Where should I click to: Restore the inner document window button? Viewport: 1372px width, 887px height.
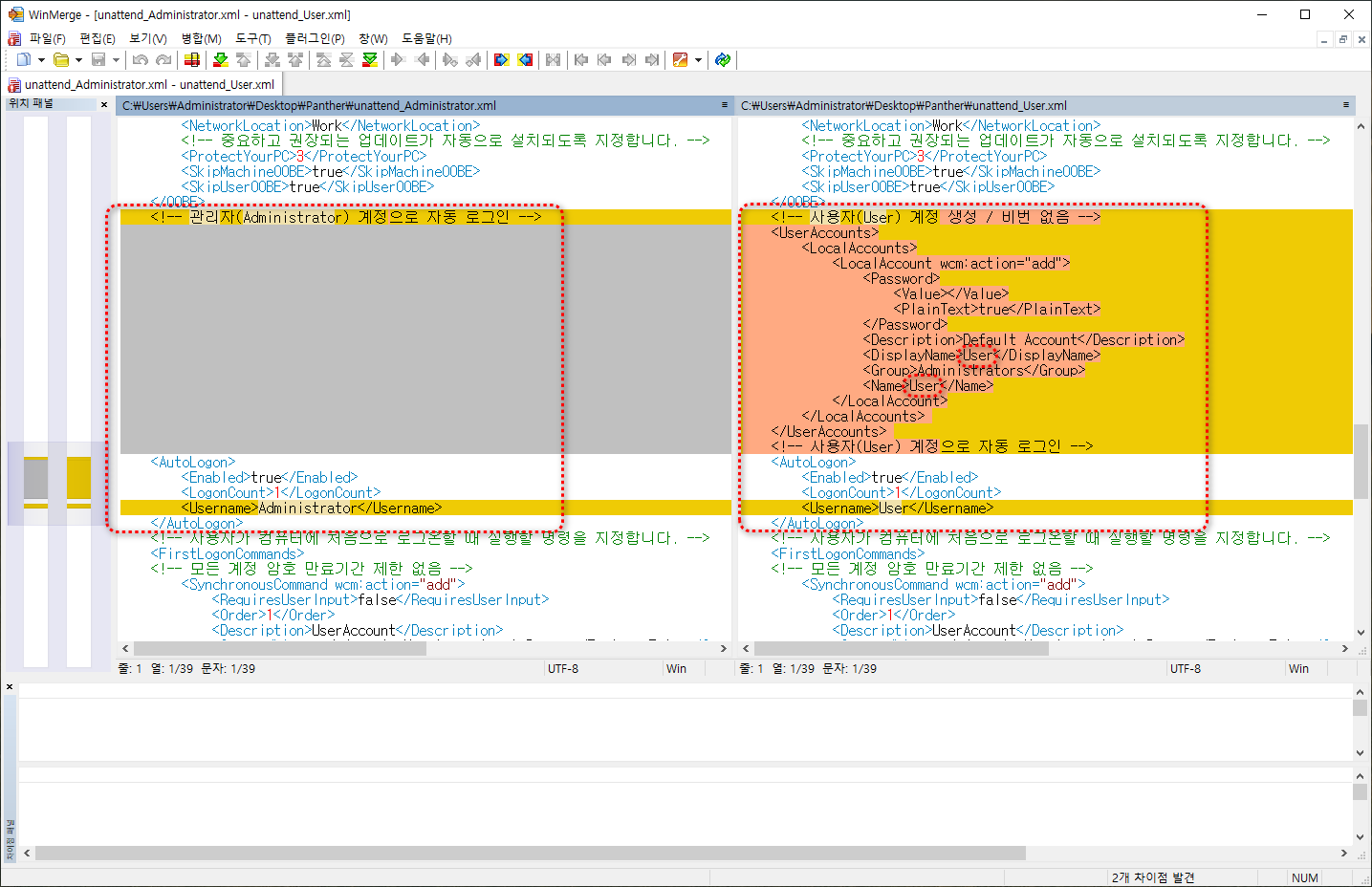pyautogui.click(x=1343, y=39)
